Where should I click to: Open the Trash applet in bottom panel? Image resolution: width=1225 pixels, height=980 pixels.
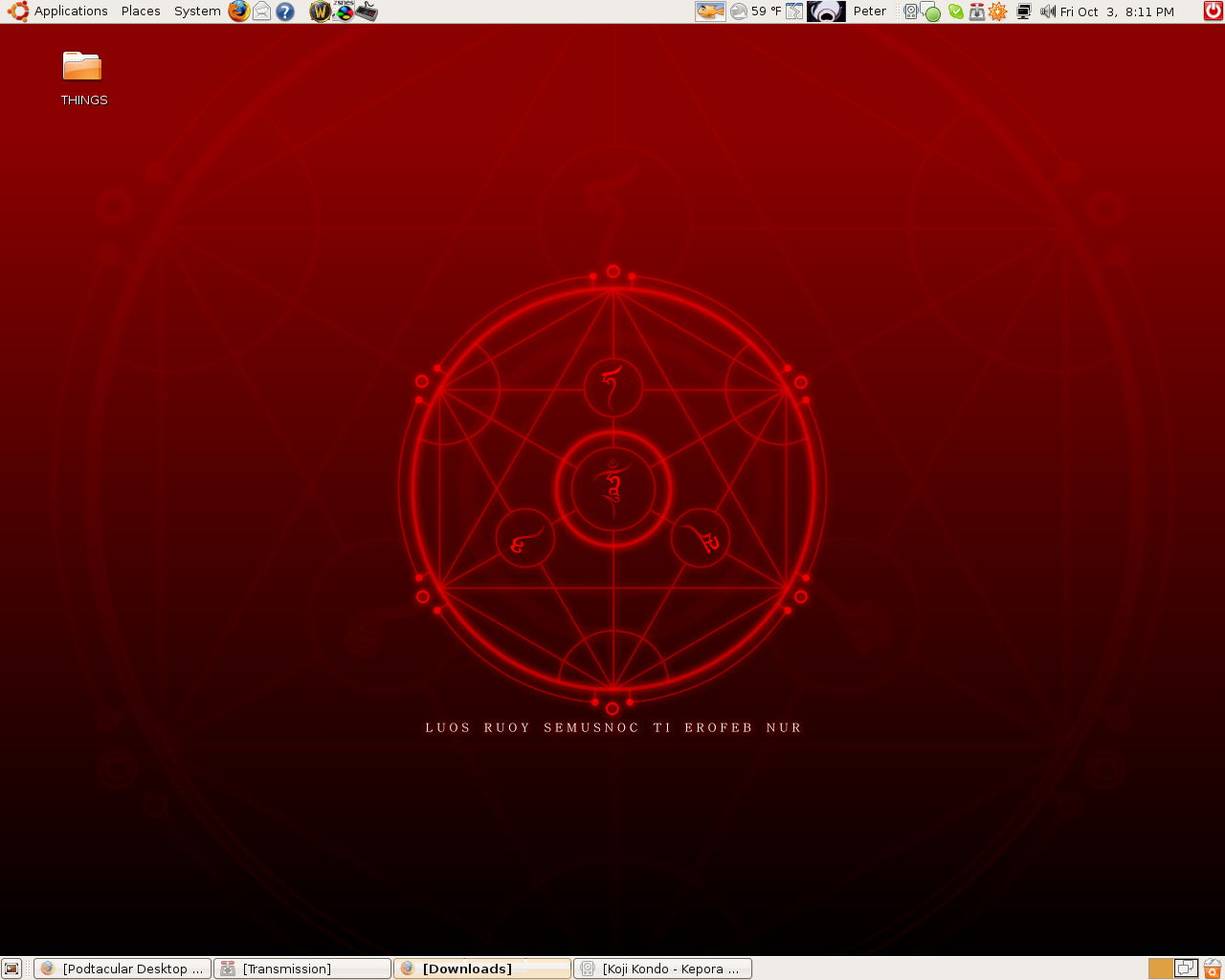(x=1213, y=969)
